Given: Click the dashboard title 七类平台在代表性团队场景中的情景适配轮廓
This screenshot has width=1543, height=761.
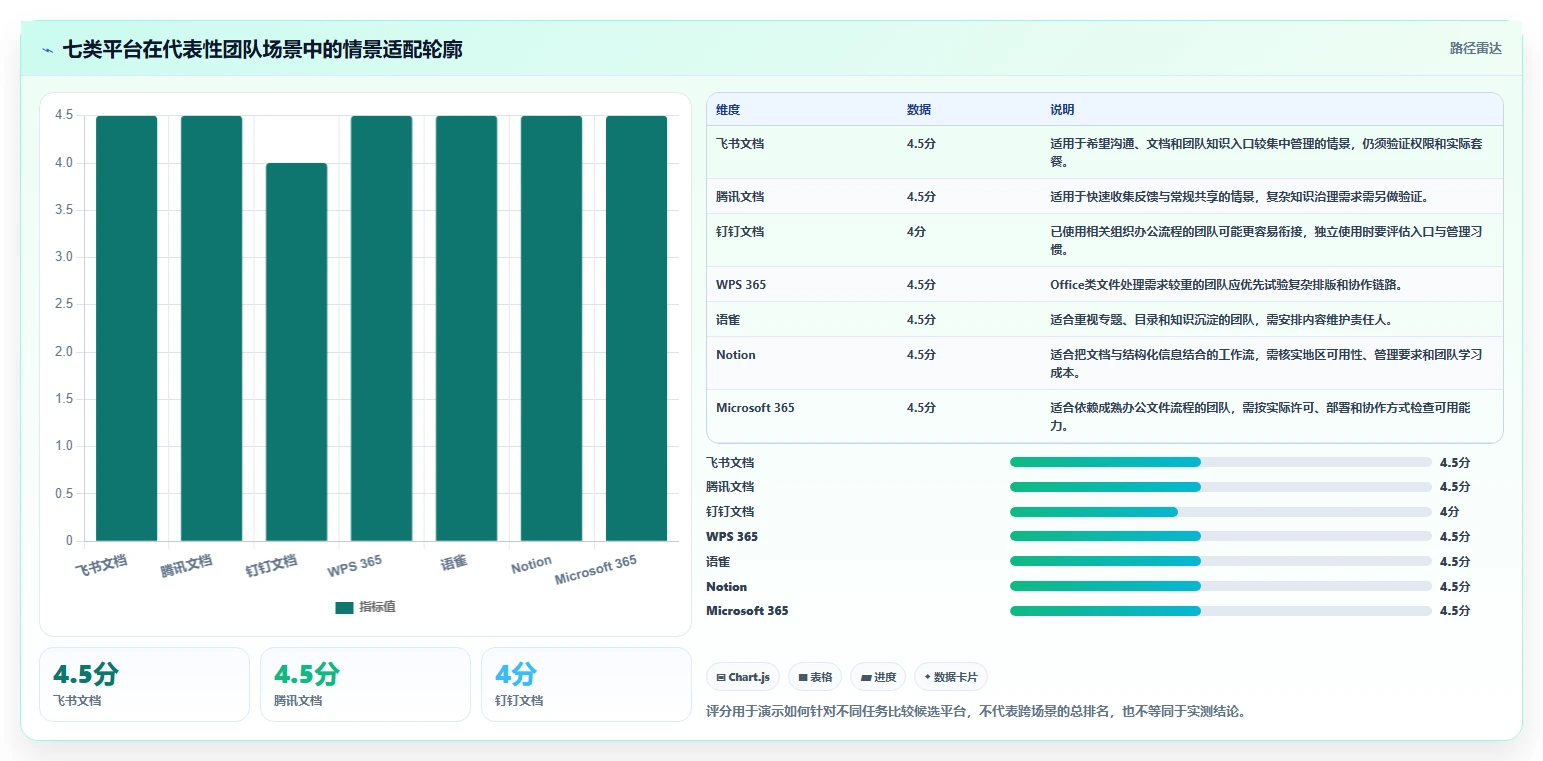Looking at the screenshot, I should click(x=263, y=49).
